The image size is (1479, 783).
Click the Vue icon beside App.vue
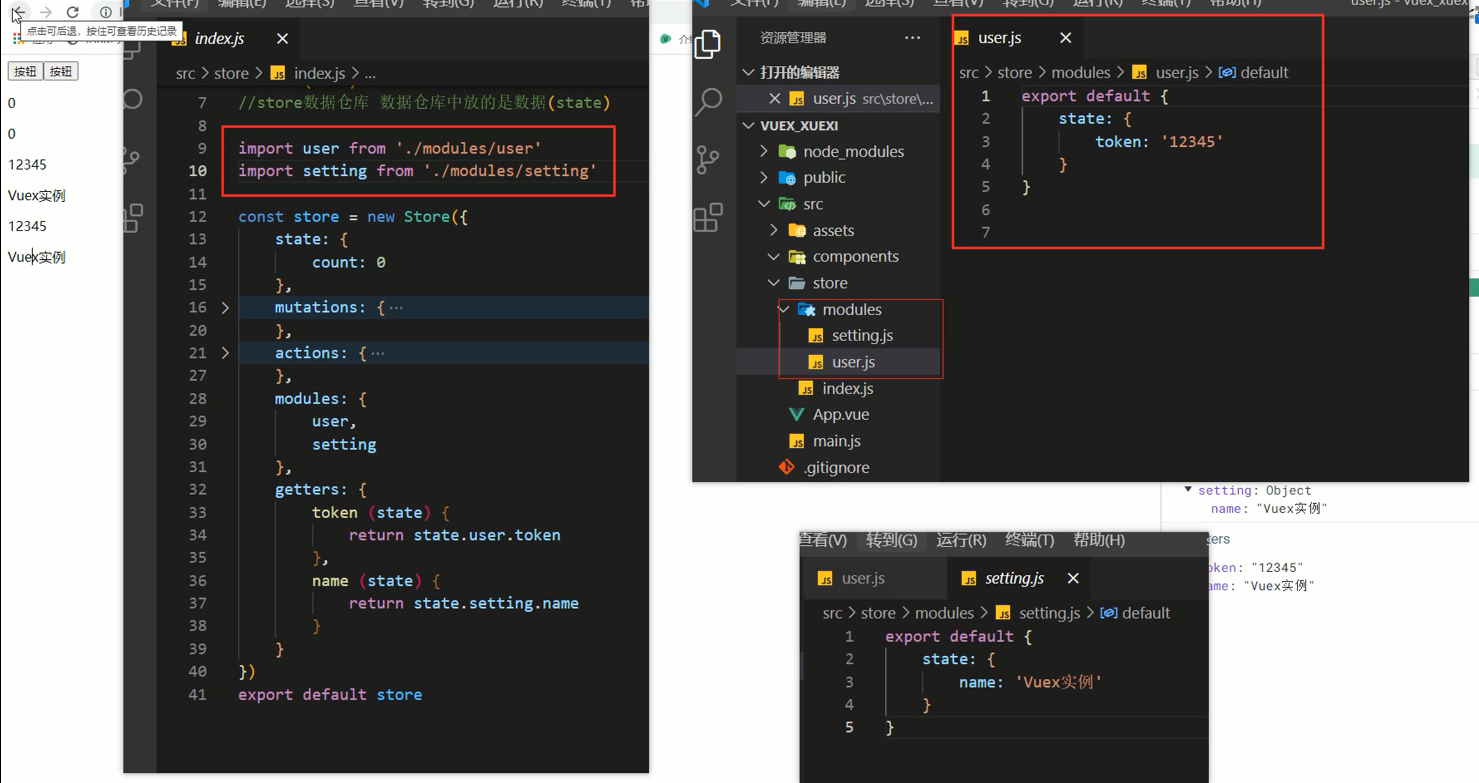pyautogui.click(x=796, y=414)
